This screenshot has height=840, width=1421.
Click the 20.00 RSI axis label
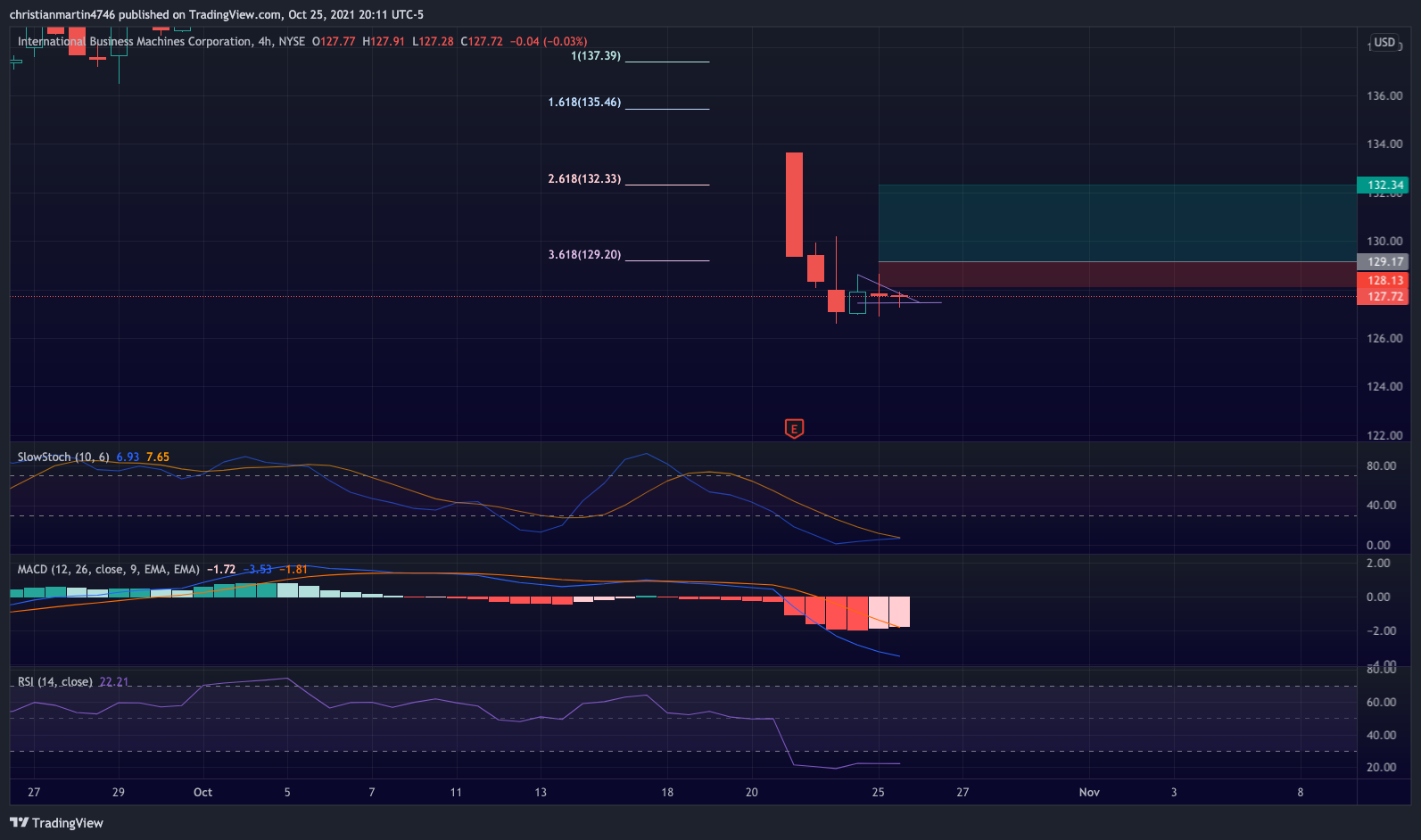coord(1381,767)
